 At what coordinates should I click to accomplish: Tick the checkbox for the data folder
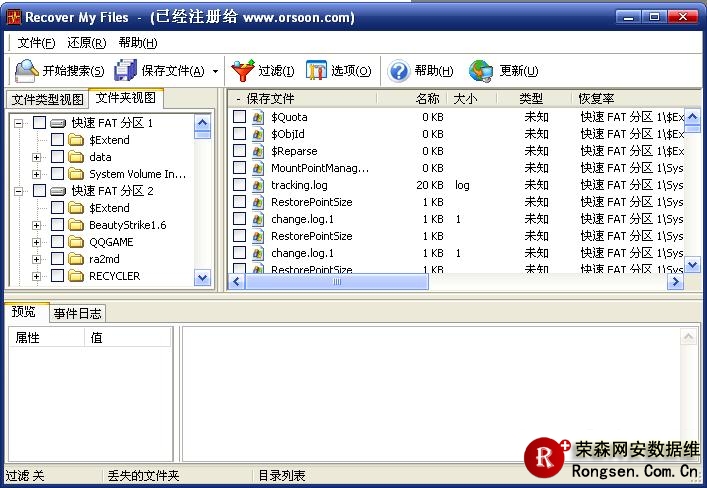pyautogui.click(x=57, y=157)
